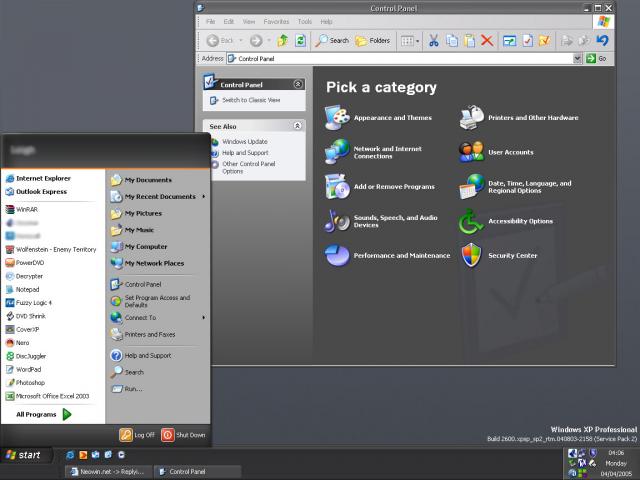The height and width of the screenshot is (480, 640).
Task: Open the Edit menu
Action: click(x=229, y=21)
